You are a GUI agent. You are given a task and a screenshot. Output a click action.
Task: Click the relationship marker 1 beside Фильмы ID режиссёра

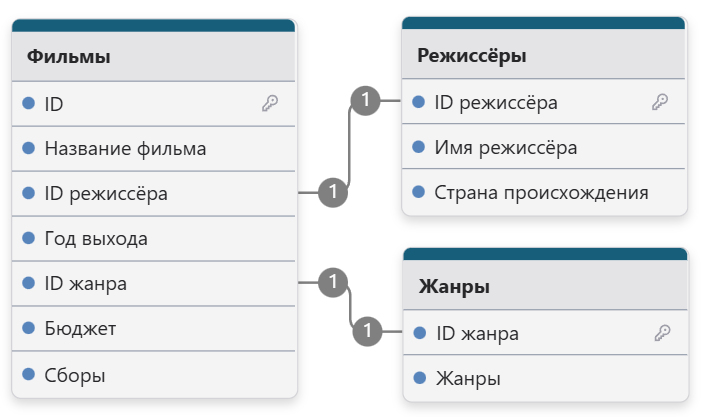pos(333,192)
